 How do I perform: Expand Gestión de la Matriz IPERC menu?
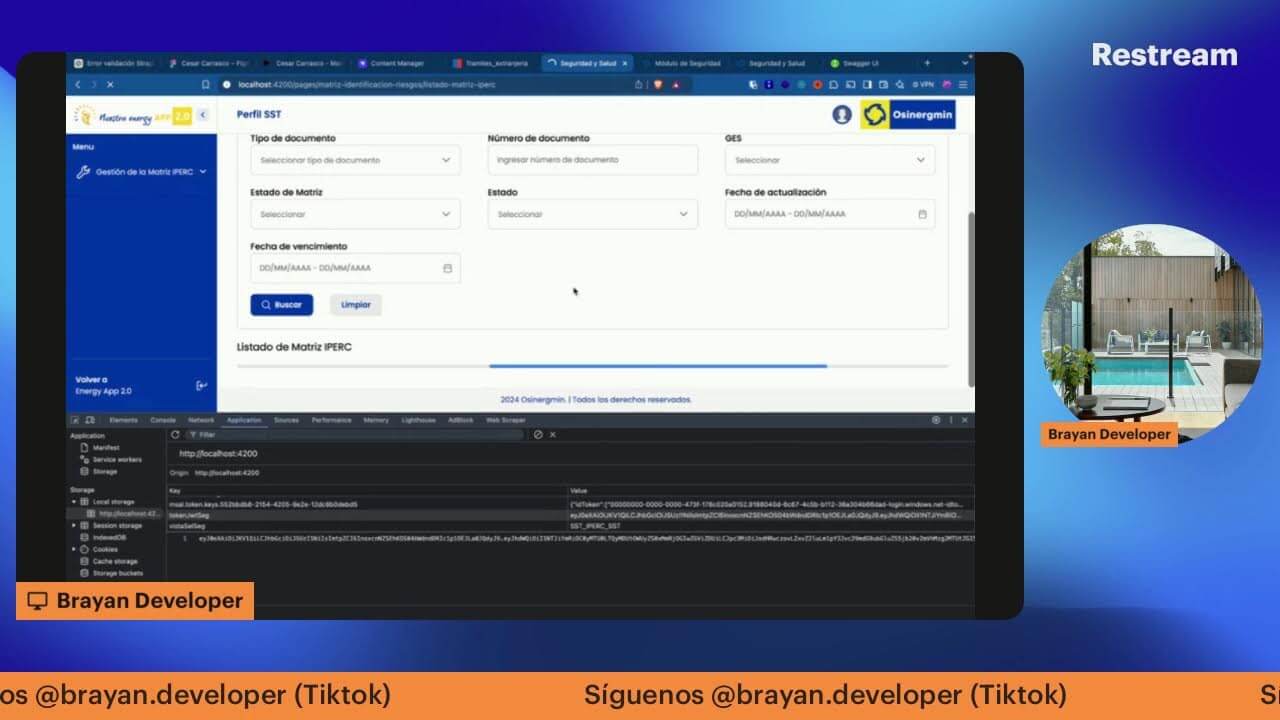click(x=141, y=172)
